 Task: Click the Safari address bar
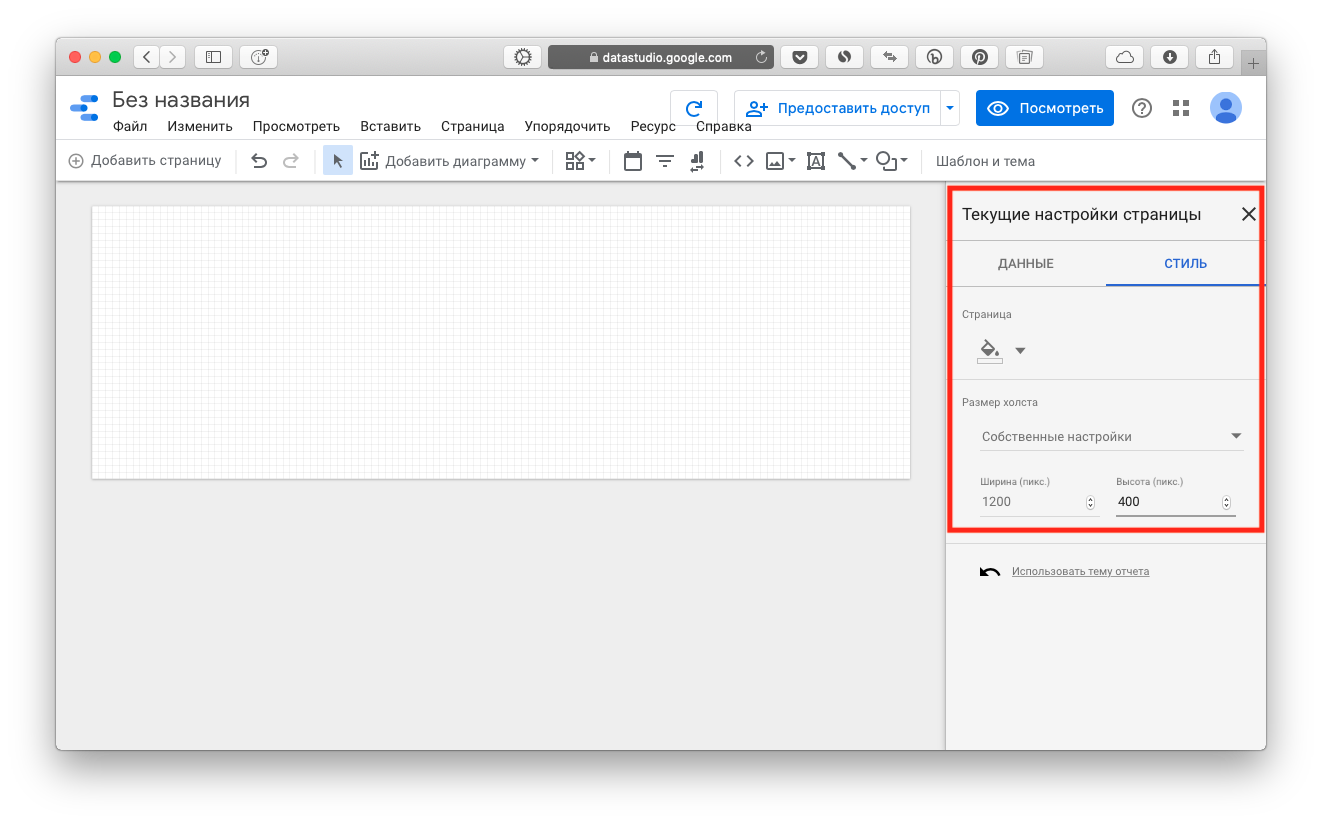pos(660,57)
